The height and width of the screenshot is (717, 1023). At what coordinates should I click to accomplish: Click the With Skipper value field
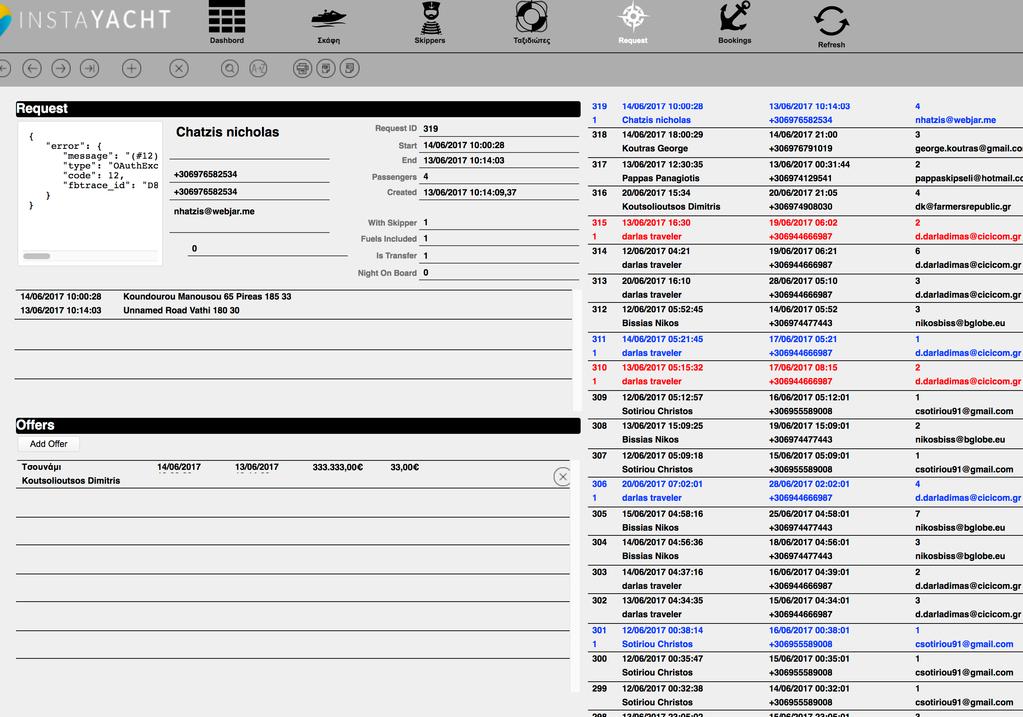point(498,222)
